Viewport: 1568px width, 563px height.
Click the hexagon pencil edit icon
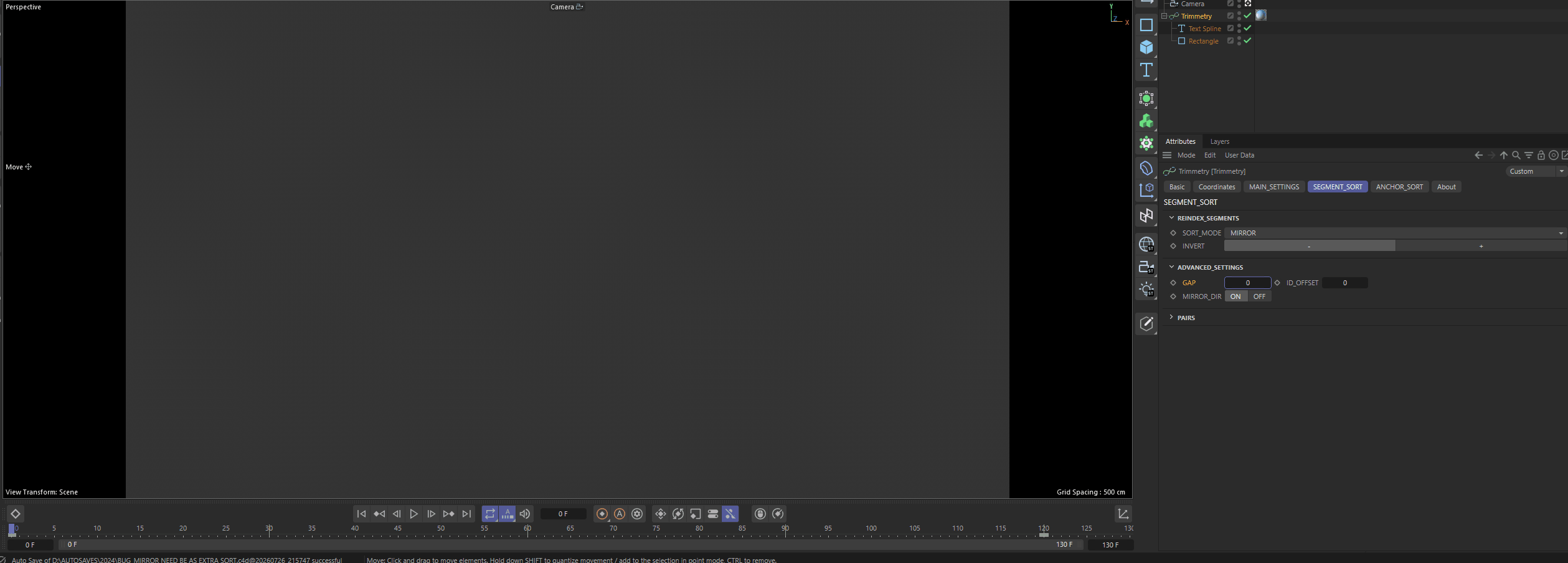point(1146,323)
